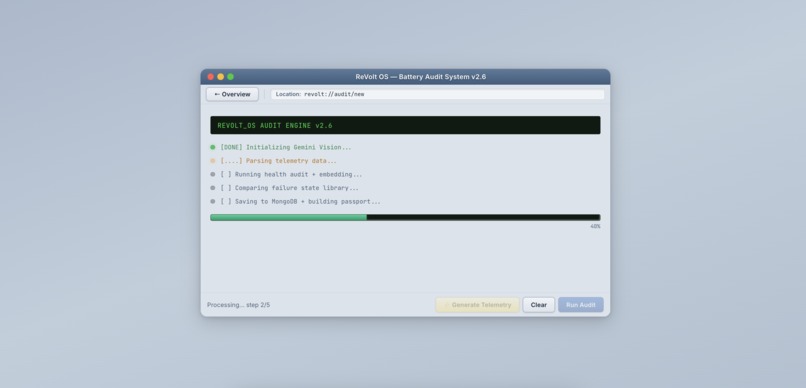Click the green dot beside Initializing Gemini Vision
Image resolution: width=806 pixels, height=388 pixels.
tap(213, 147)
